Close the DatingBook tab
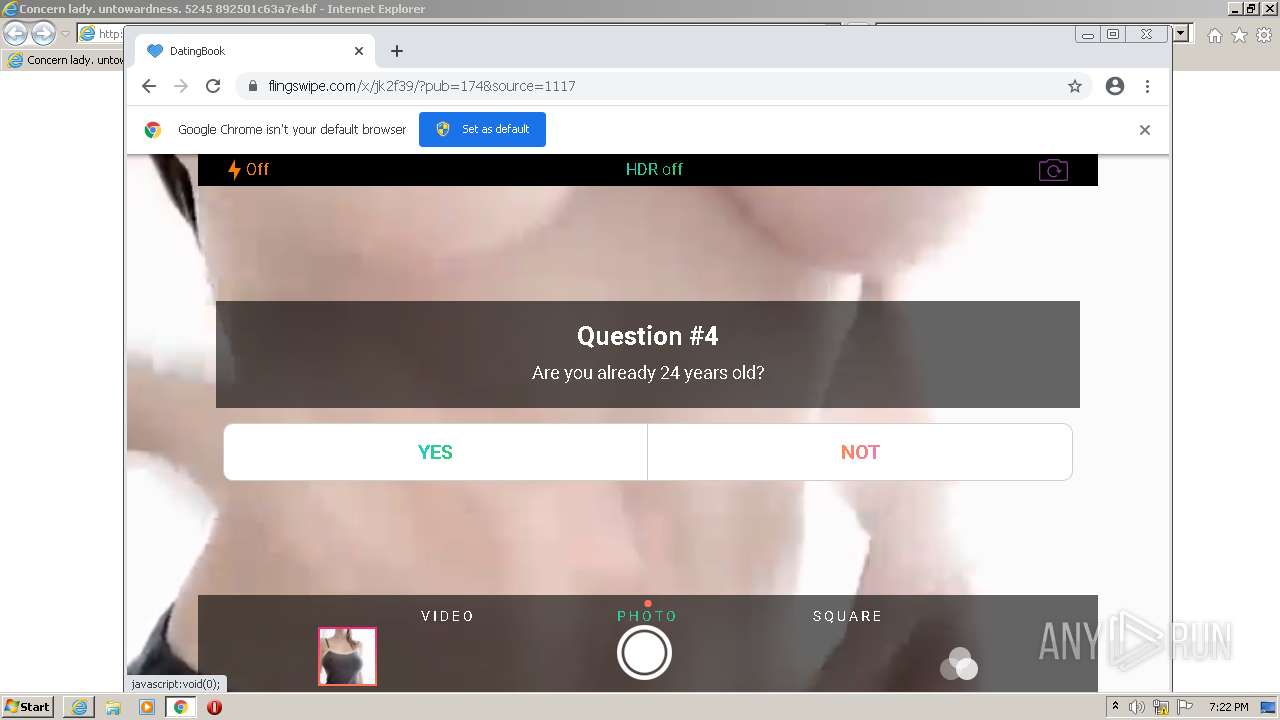Viewport: 1280px width, 720px height. (359, 51)
